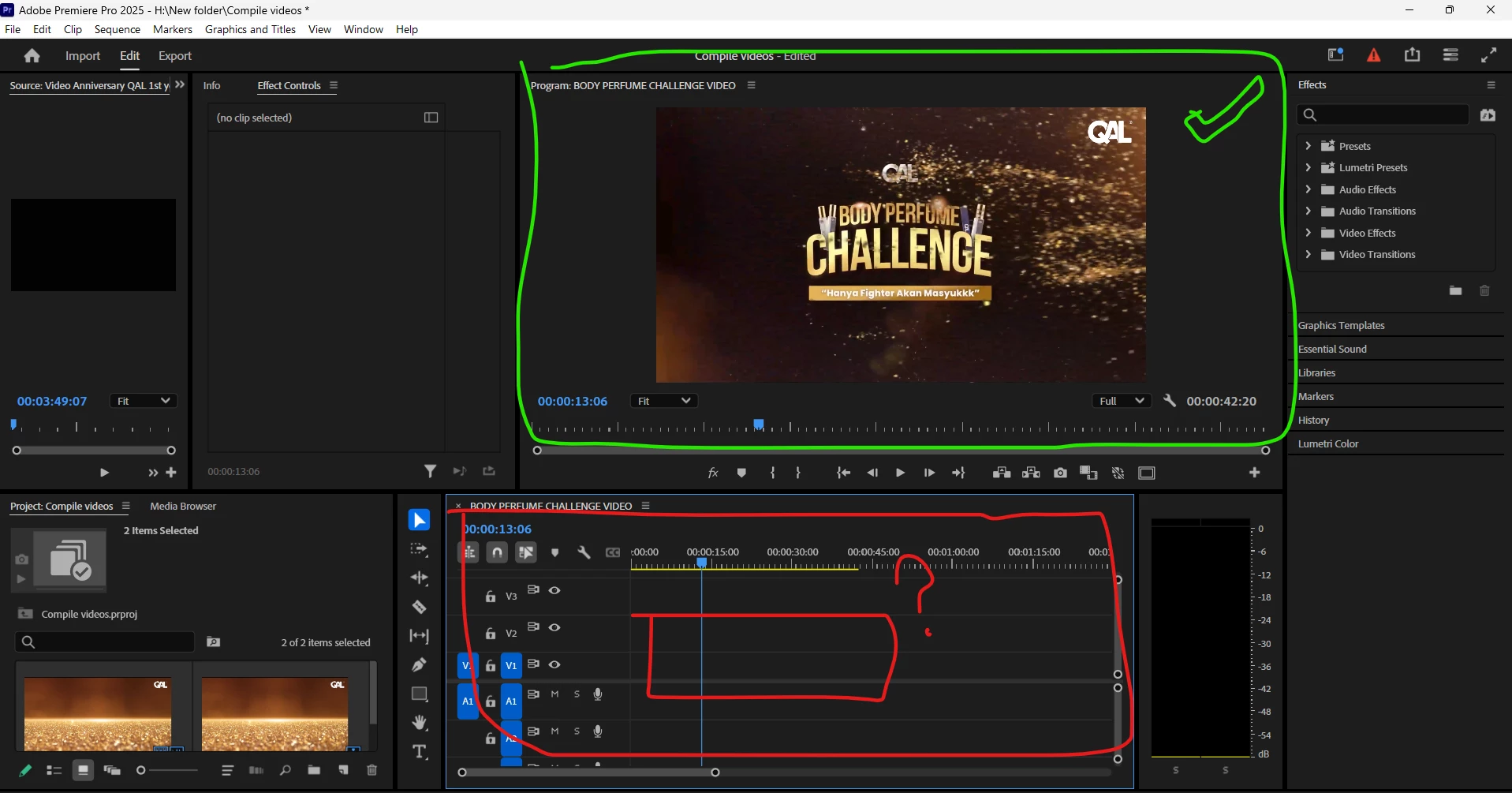The height and width of the screenshot is (793, 1512).
Task: Switch to the Media Browser tab
Action: (x=183, y=506)
